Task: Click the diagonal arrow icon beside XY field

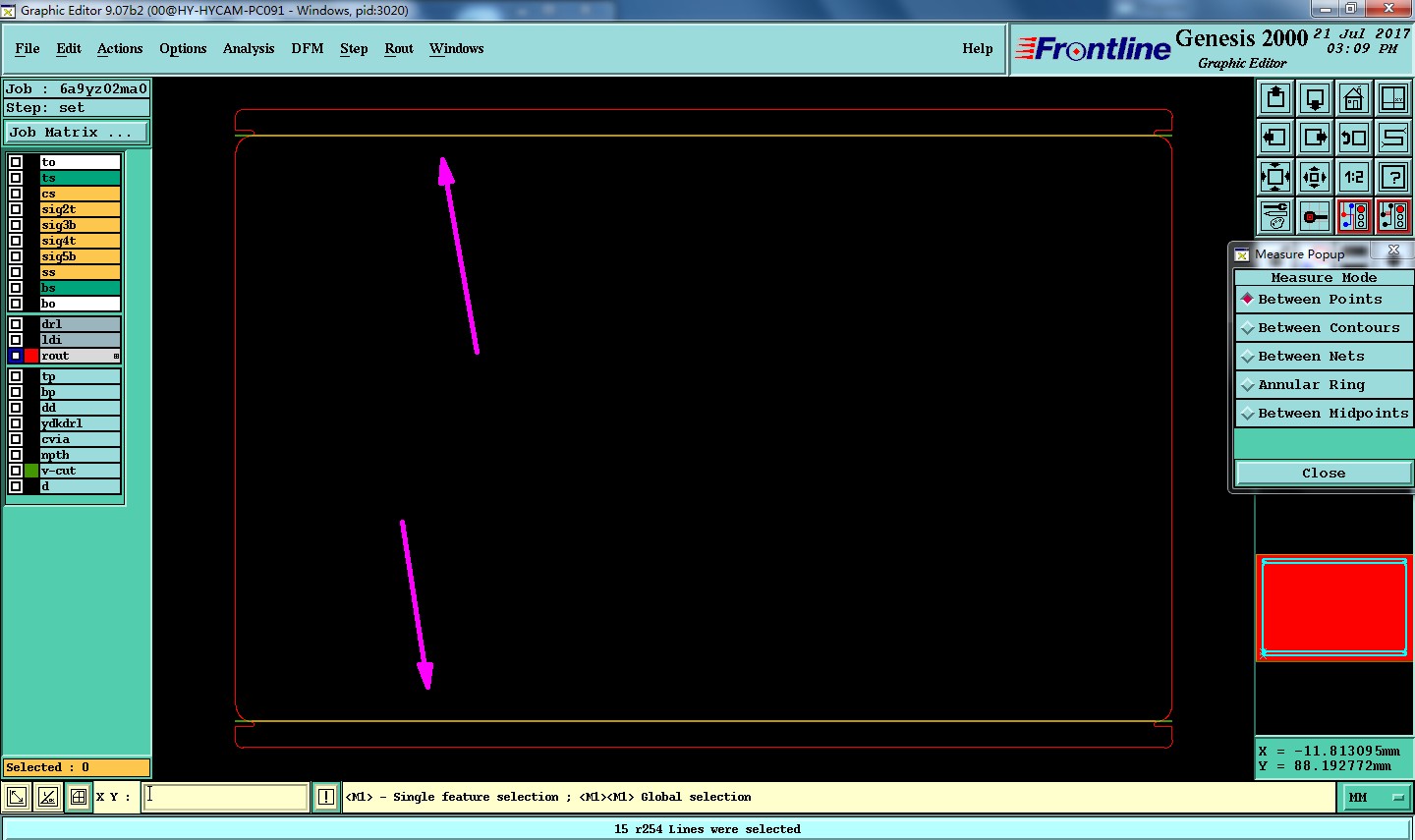Action: [x=17, y=797]
